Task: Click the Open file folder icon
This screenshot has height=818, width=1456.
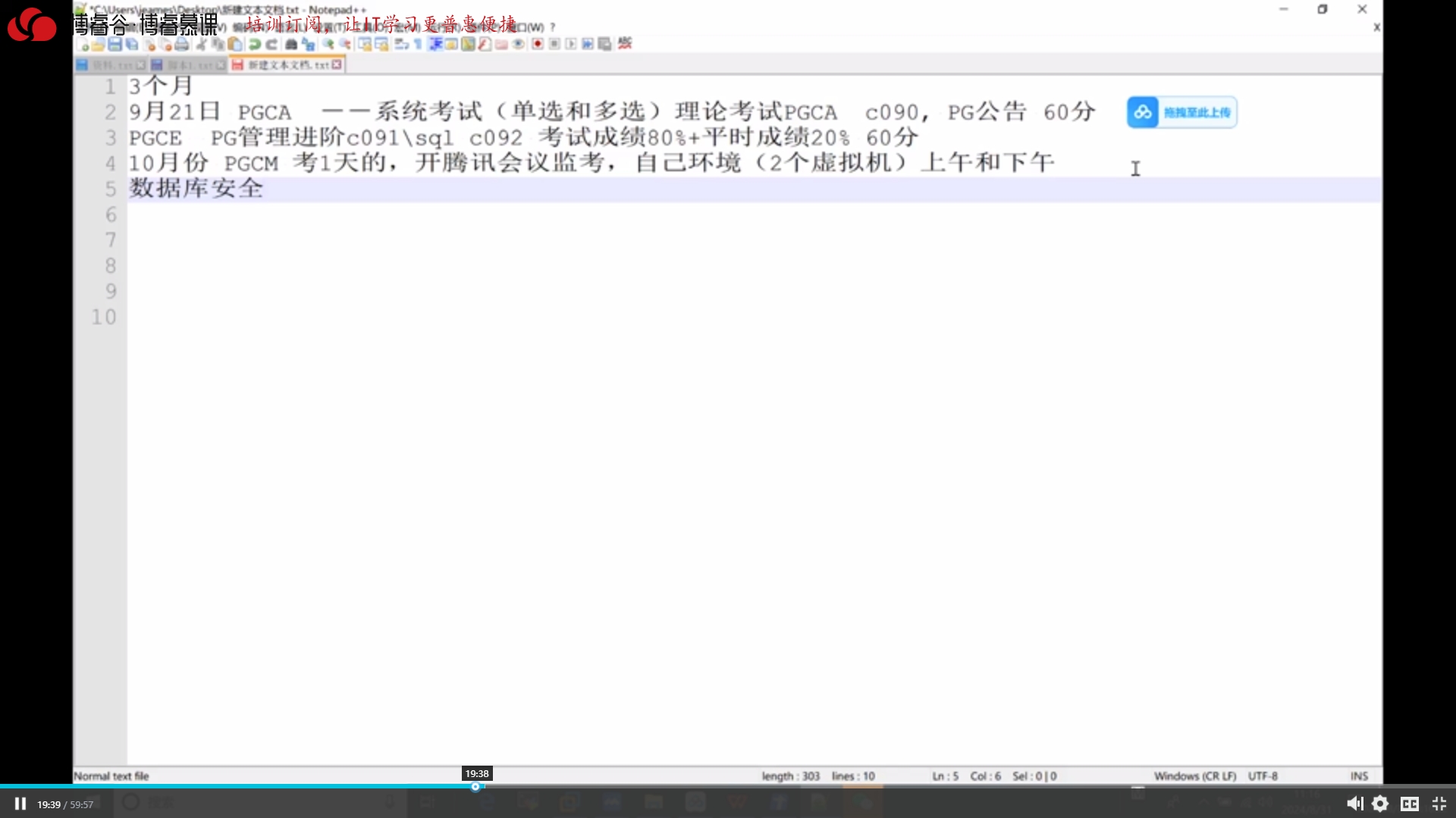Action: click(x=99, y=44)
